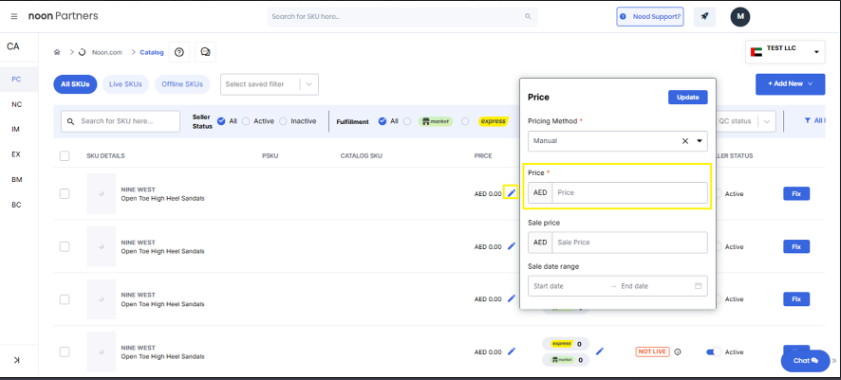Click the double-arrow icon beside Chat
The image size is (841, 380).
[834, 361]
